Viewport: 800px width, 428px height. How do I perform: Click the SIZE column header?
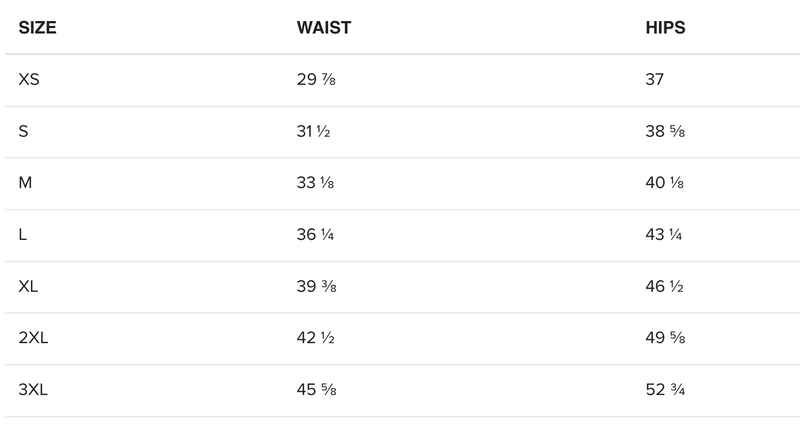(x=37, y=27)
